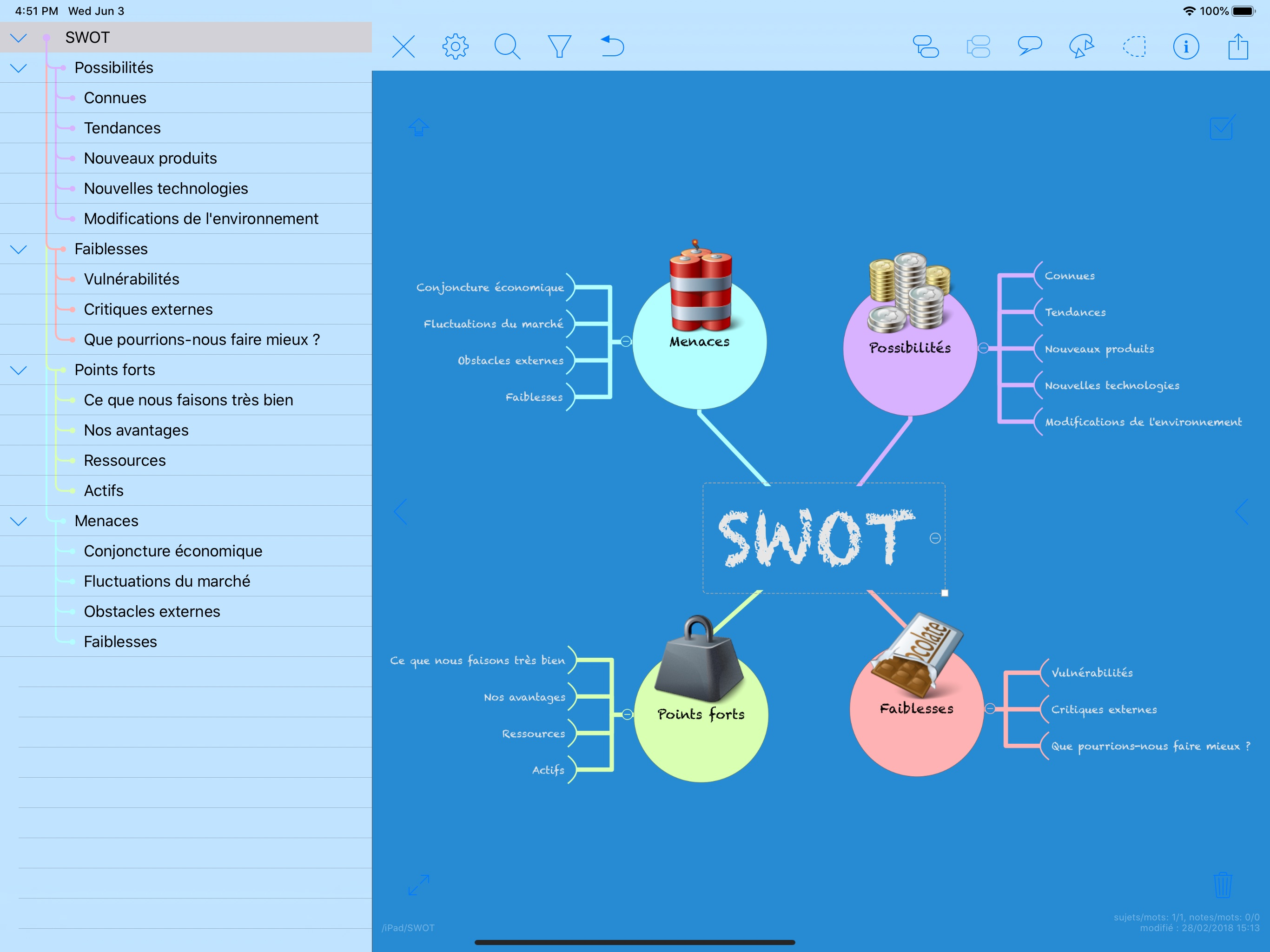Open the info inspector icon
The width and height of the screenshot is (1270, 952).
pos(1185,46)
